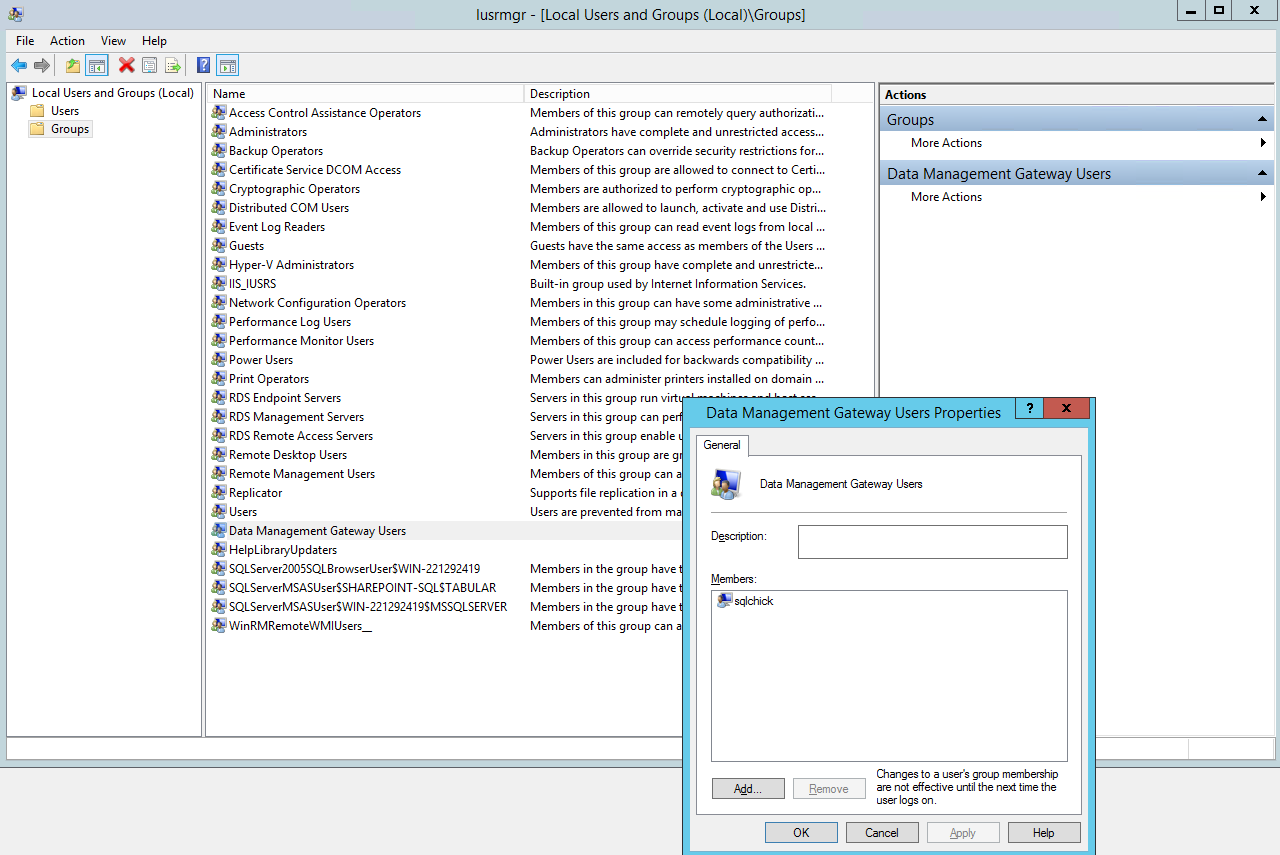Click the WinRMRemoteWMIUsers__ group icon
Viewport: 1280px width, 855px height.
tap(220, 626)
